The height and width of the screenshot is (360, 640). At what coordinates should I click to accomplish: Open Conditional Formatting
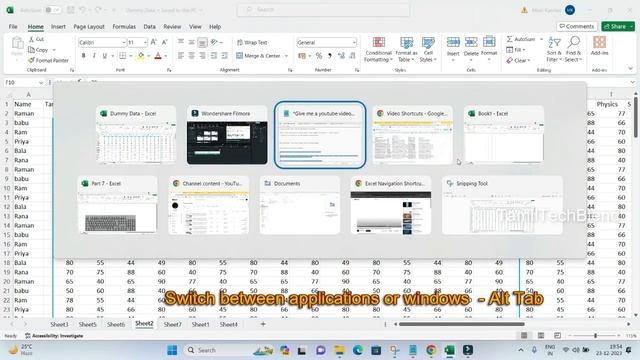click(x=378, y=49)
